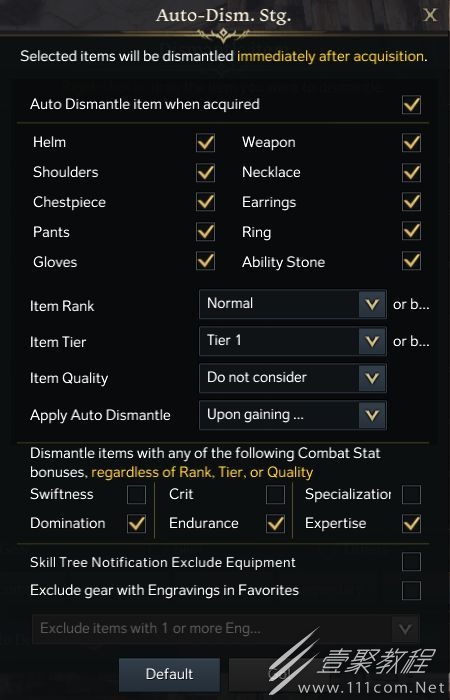Enable the Specialization stat checkbox
This screenshot has height=700, width=450.
tap(411, 495)
